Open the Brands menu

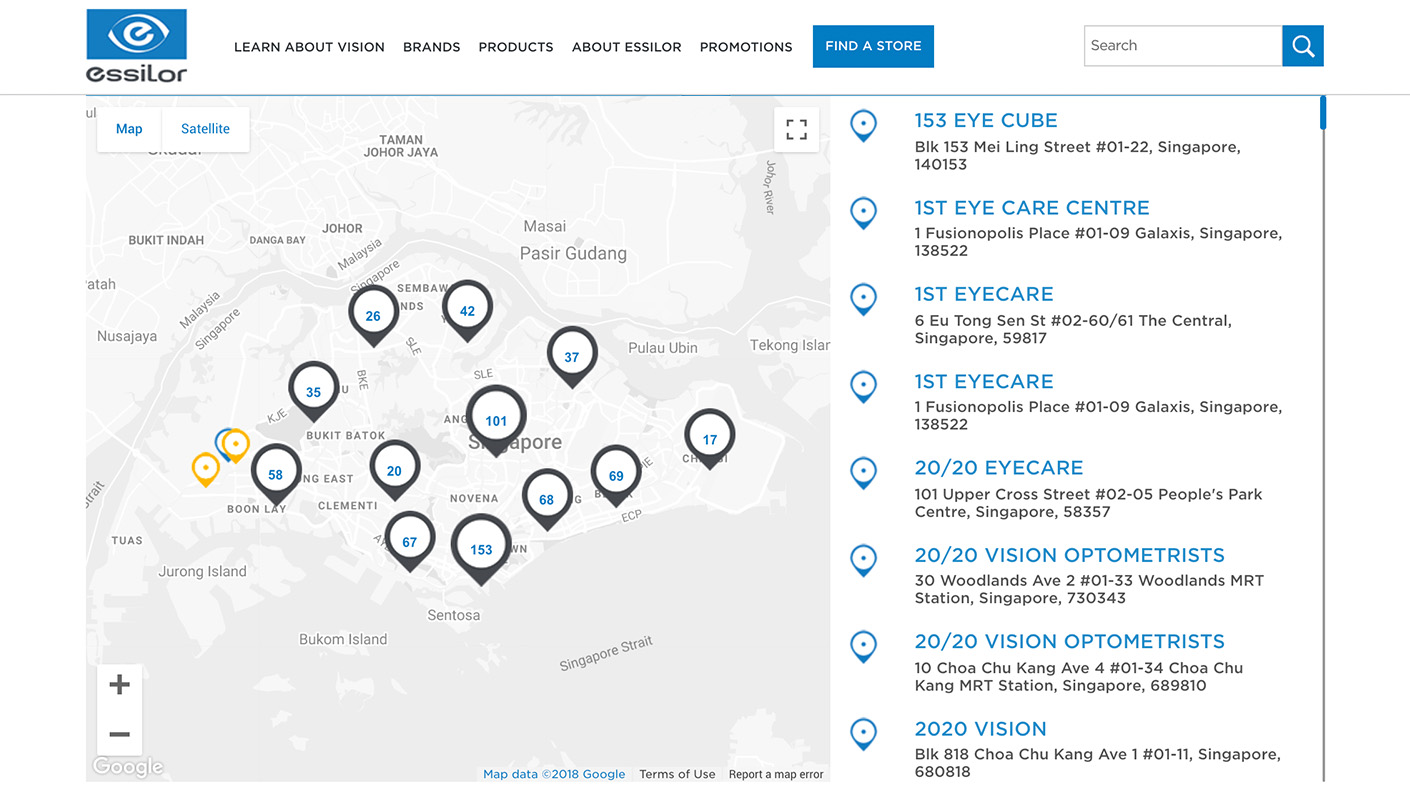(431, 47)
